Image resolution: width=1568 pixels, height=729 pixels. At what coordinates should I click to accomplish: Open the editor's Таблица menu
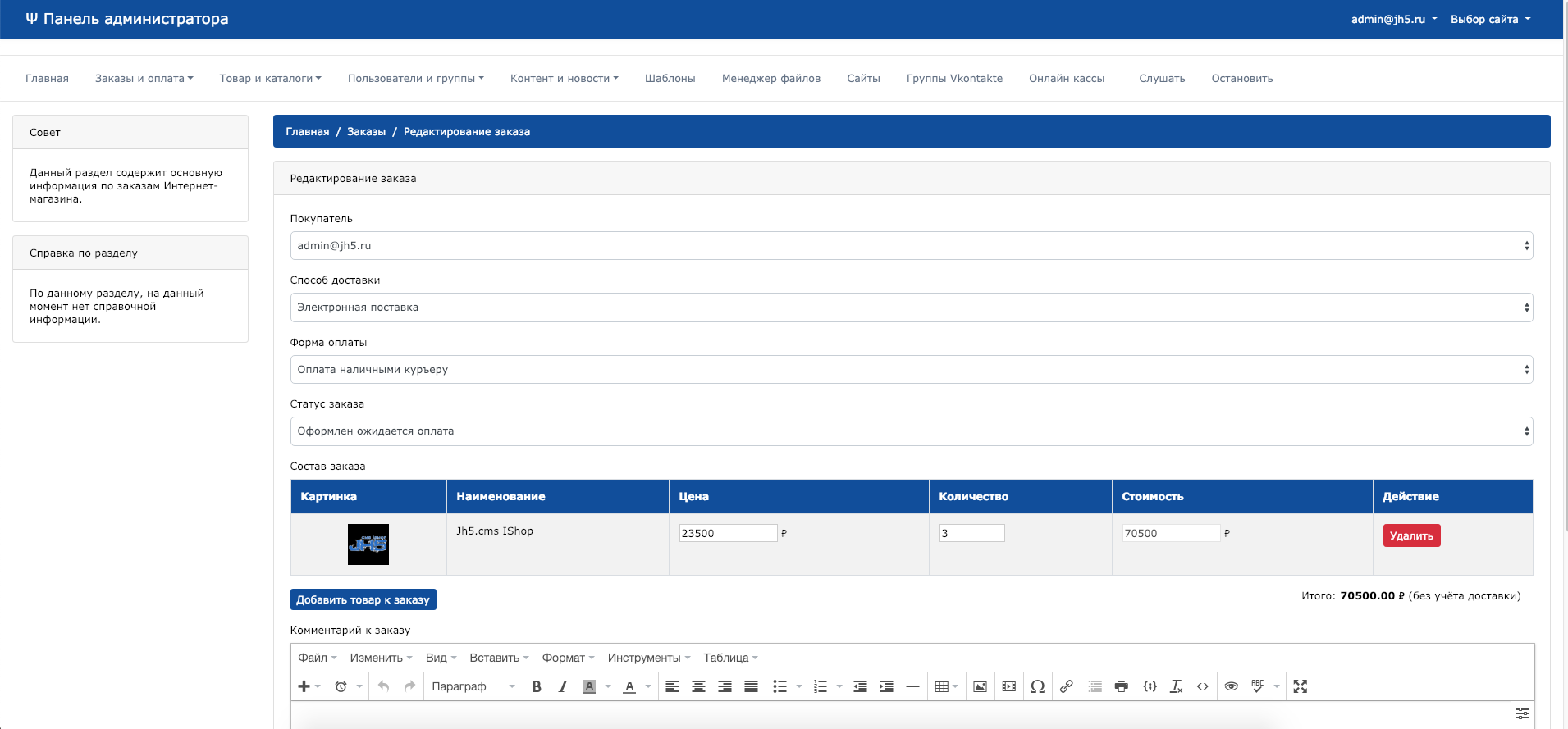pos(730,658)
